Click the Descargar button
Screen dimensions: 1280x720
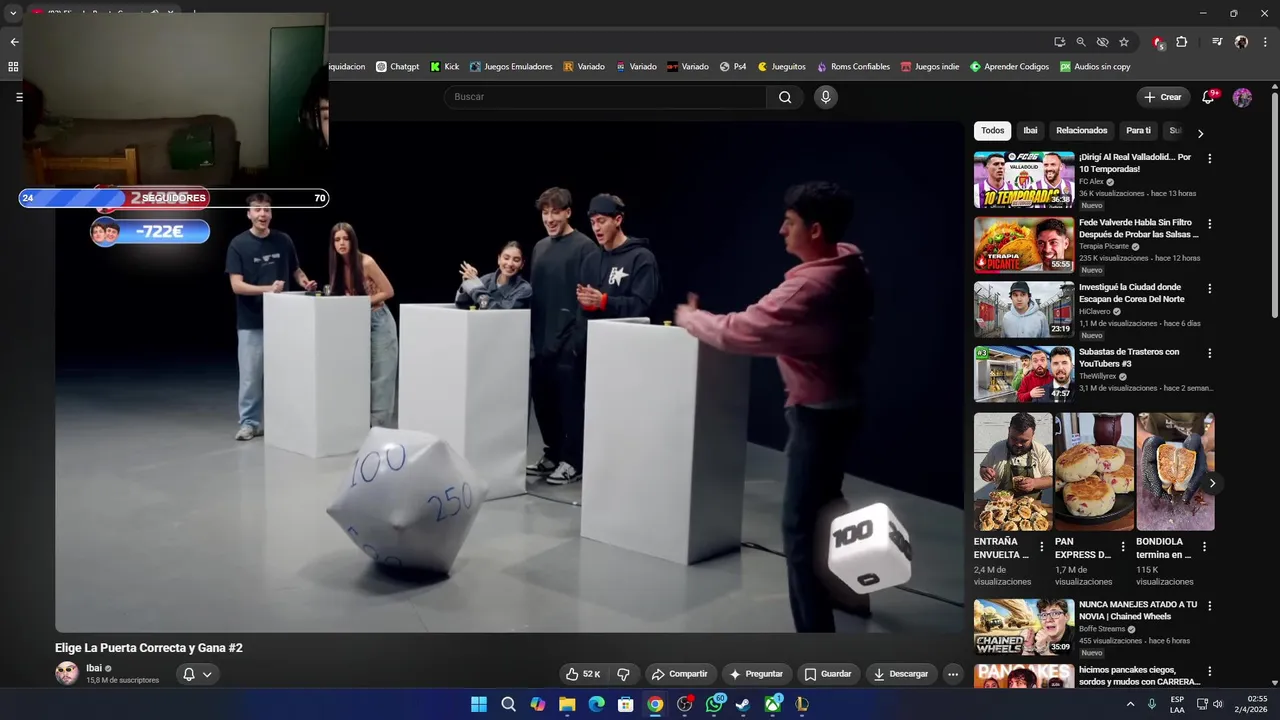click(x=901, y=674)
